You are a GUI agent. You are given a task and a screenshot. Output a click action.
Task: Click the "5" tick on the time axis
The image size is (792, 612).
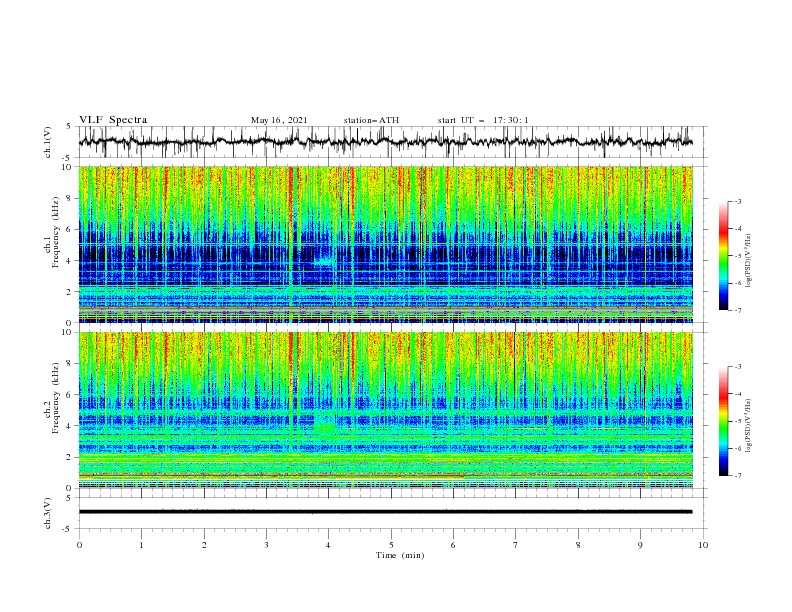click(391, 545)
